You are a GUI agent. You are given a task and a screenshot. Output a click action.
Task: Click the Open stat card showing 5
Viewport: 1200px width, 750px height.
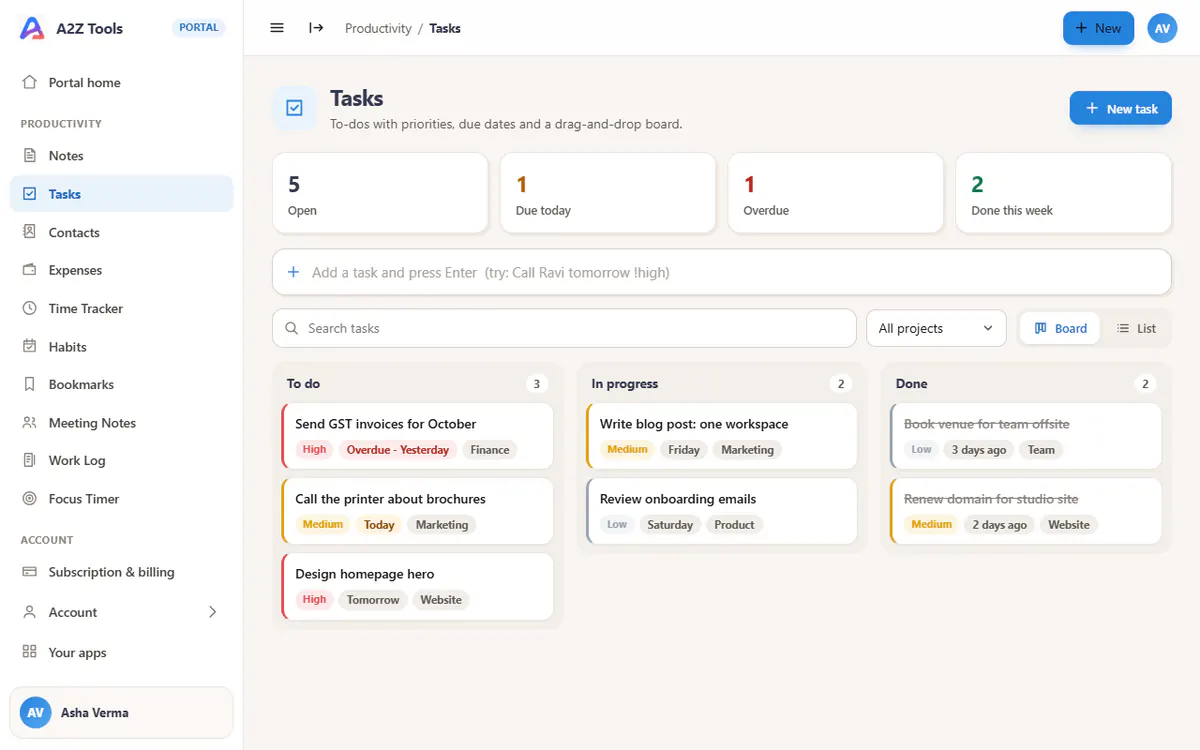(x=380, y=193)
